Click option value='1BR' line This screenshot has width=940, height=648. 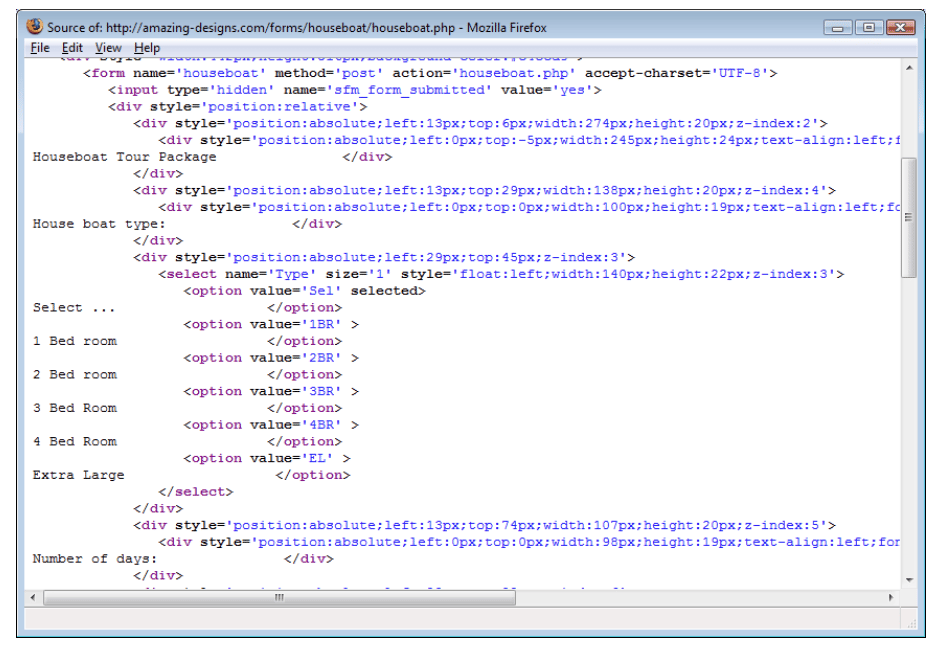[x=271, y=325]
